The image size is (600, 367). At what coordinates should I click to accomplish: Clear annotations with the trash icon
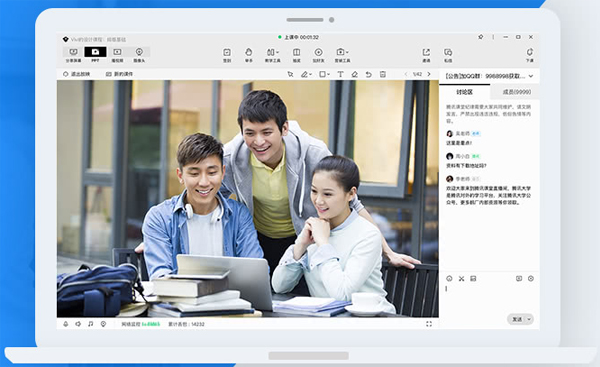click(x=383, y=74)
